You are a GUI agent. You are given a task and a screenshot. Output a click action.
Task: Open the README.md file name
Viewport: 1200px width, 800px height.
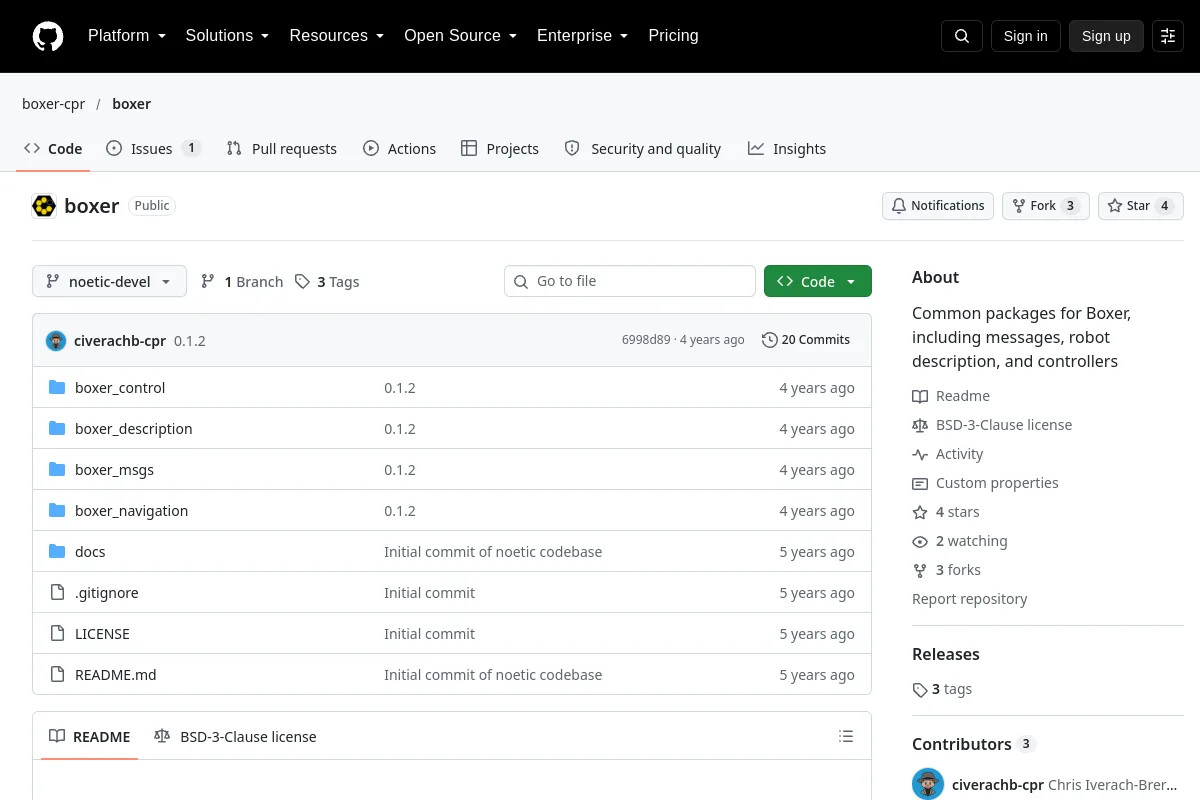[x=116, y=675]
